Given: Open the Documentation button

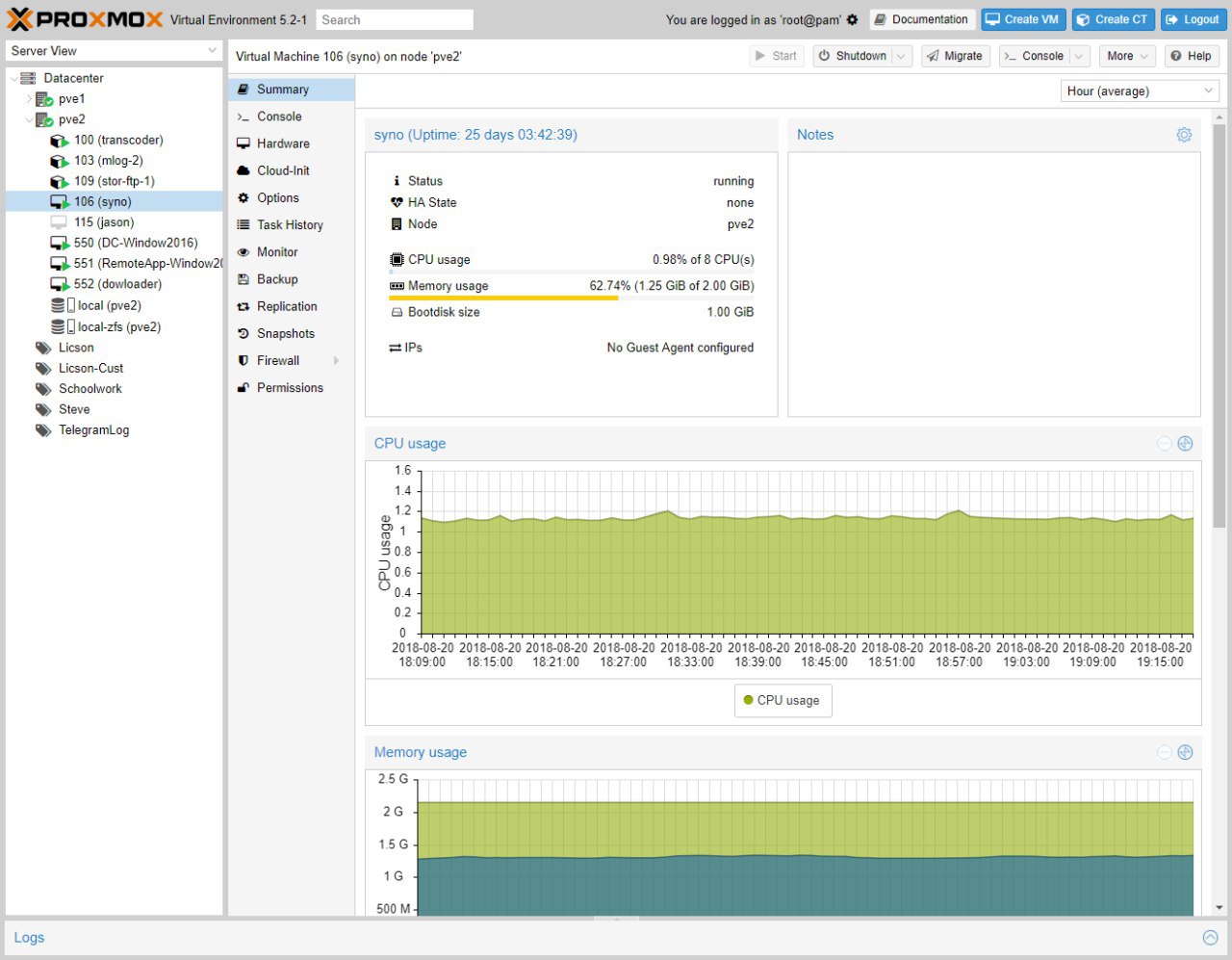Looking at the screenshot, I should (x=922, y=19).
